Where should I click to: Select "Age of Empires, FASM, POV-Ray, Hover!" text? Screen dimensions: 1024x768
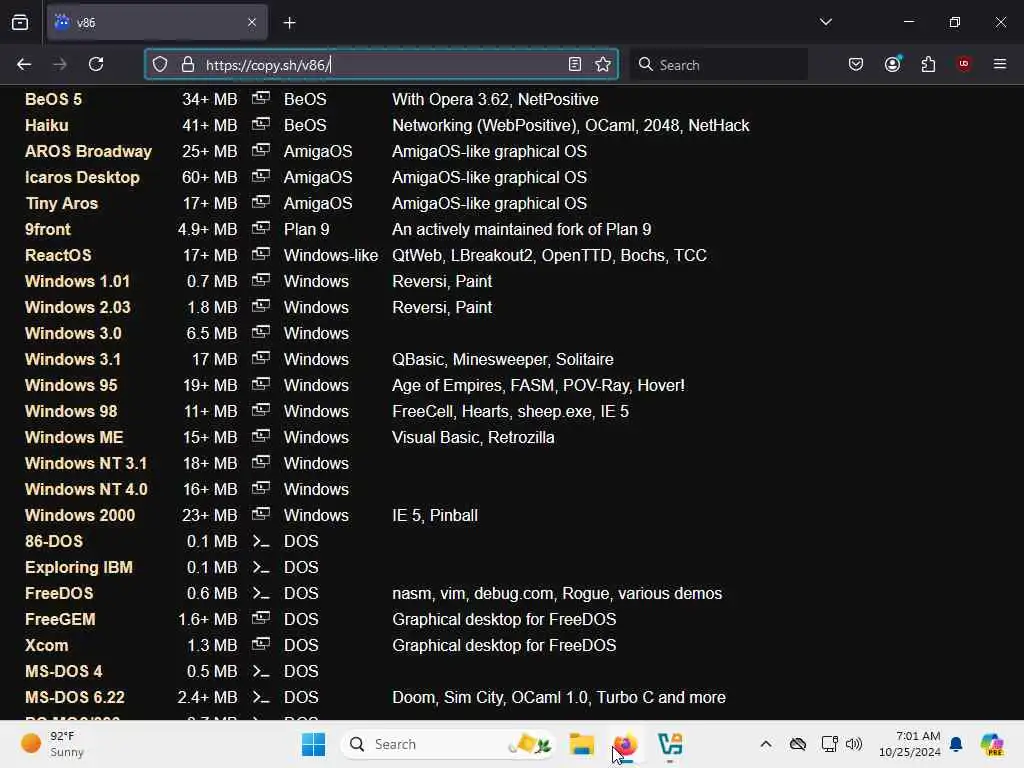click(538, 385)
